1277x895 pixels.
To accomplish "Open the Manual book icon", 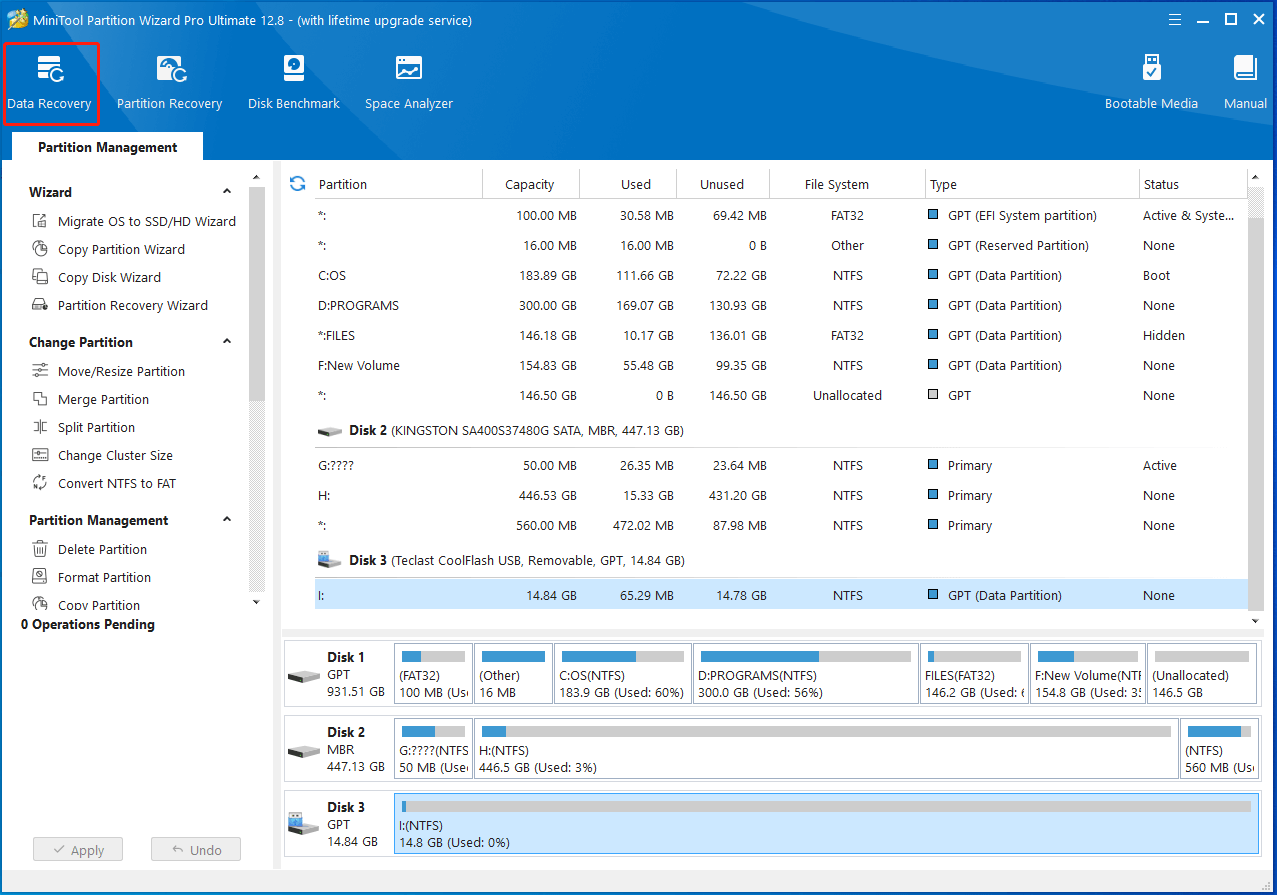I will click(x=1245, y=82).
